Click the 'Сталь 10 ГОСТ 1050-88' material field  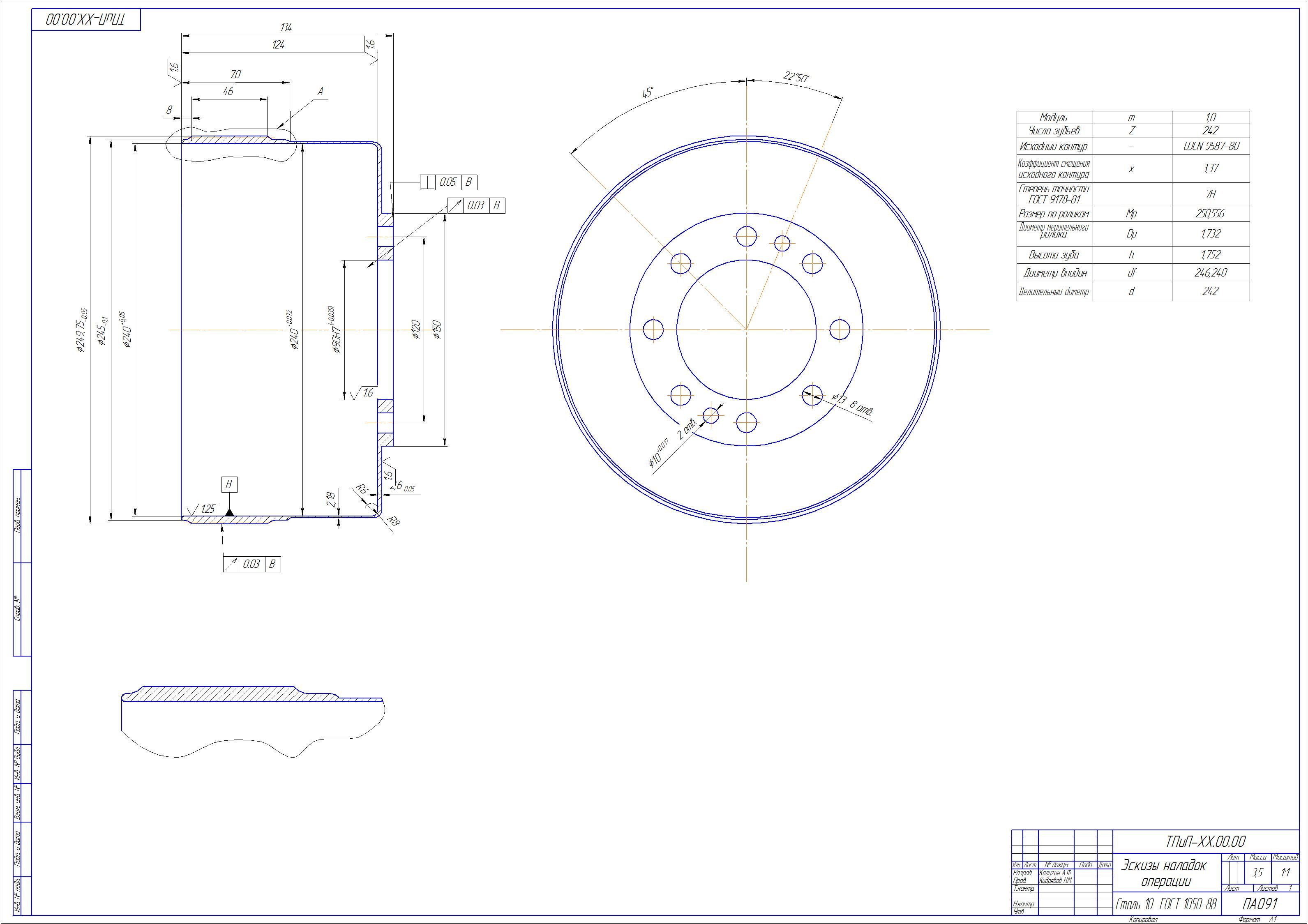(1166, 905)
